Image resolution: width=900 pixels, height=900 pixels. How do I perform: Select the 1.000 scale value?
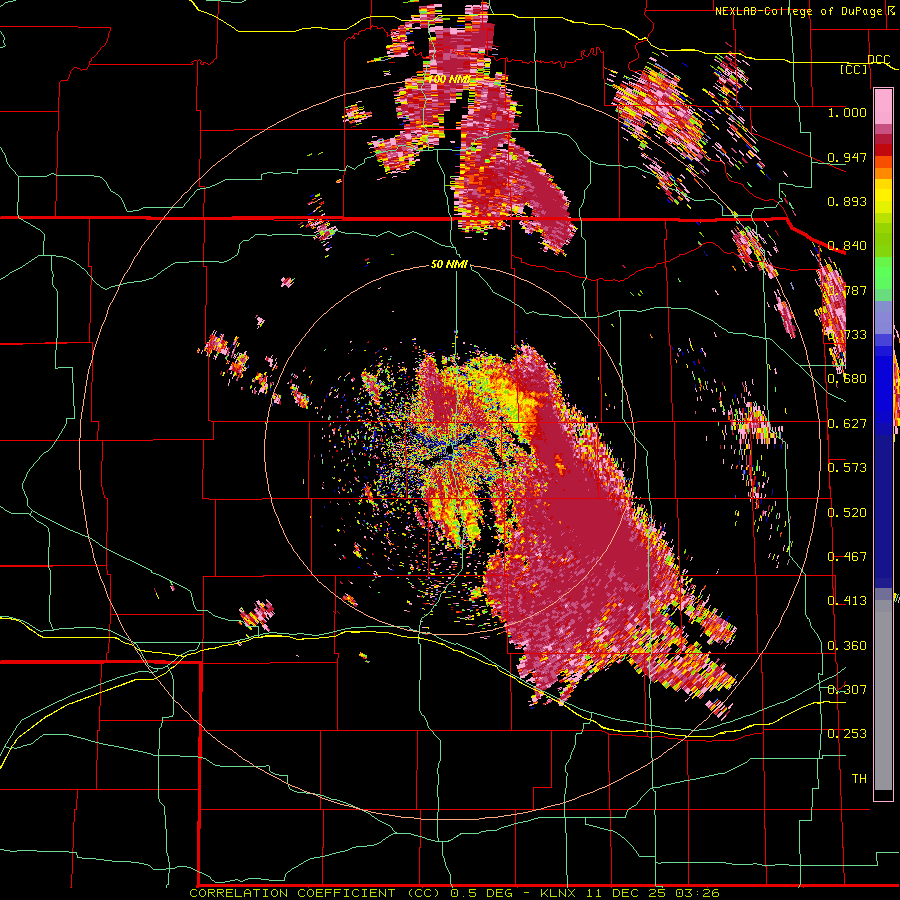pyautogui.click(x=847, y=112)
